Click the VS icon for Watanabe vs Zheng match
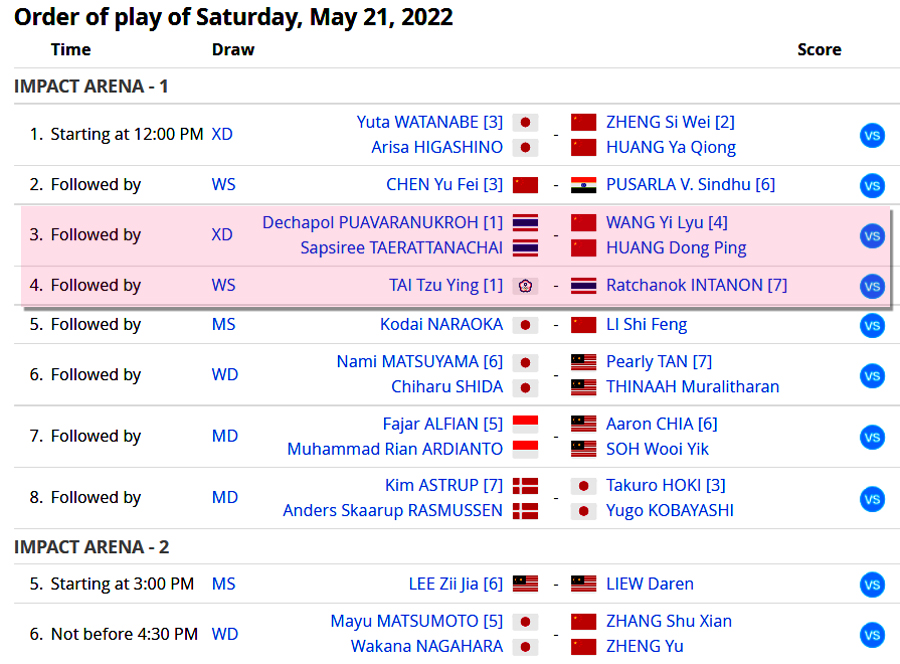The height and width of the screenshot is (664, 900). pos(872,135)
